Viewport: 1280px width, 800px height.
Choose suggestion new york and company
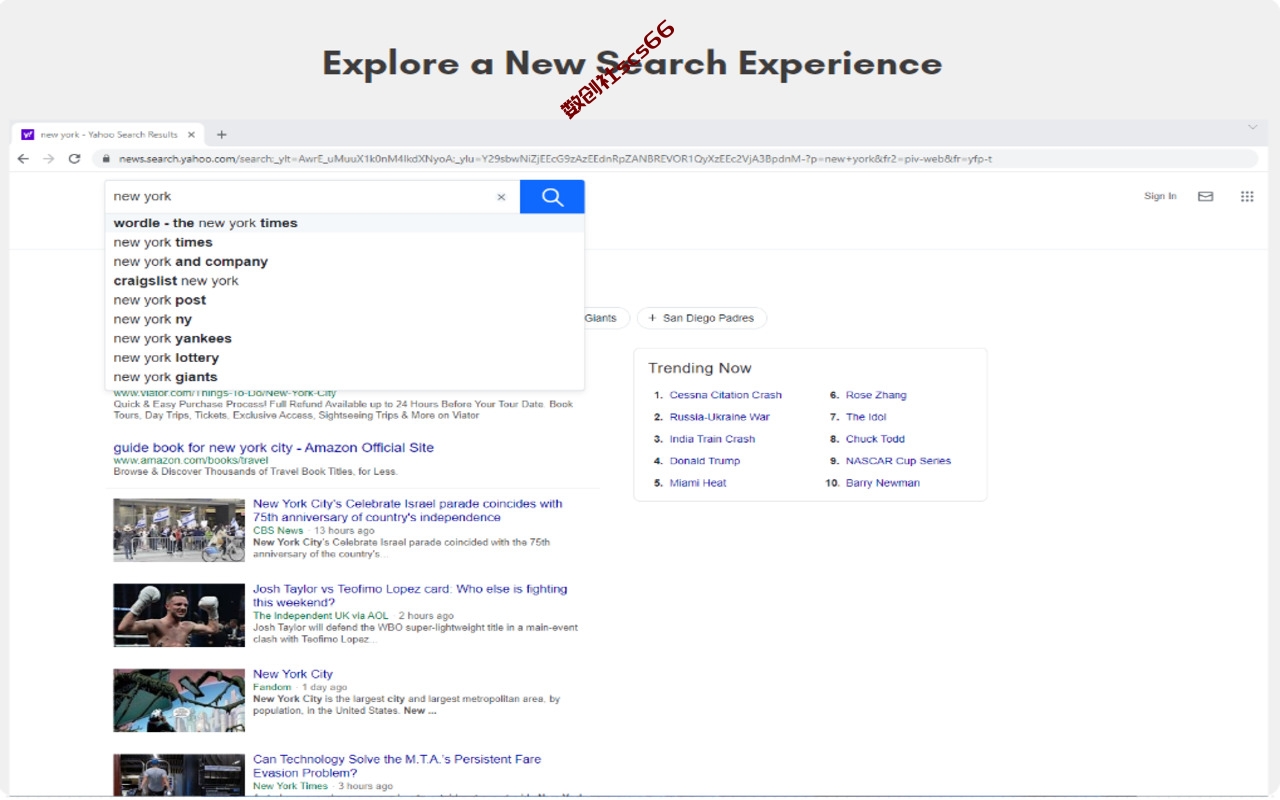(344, 261)
